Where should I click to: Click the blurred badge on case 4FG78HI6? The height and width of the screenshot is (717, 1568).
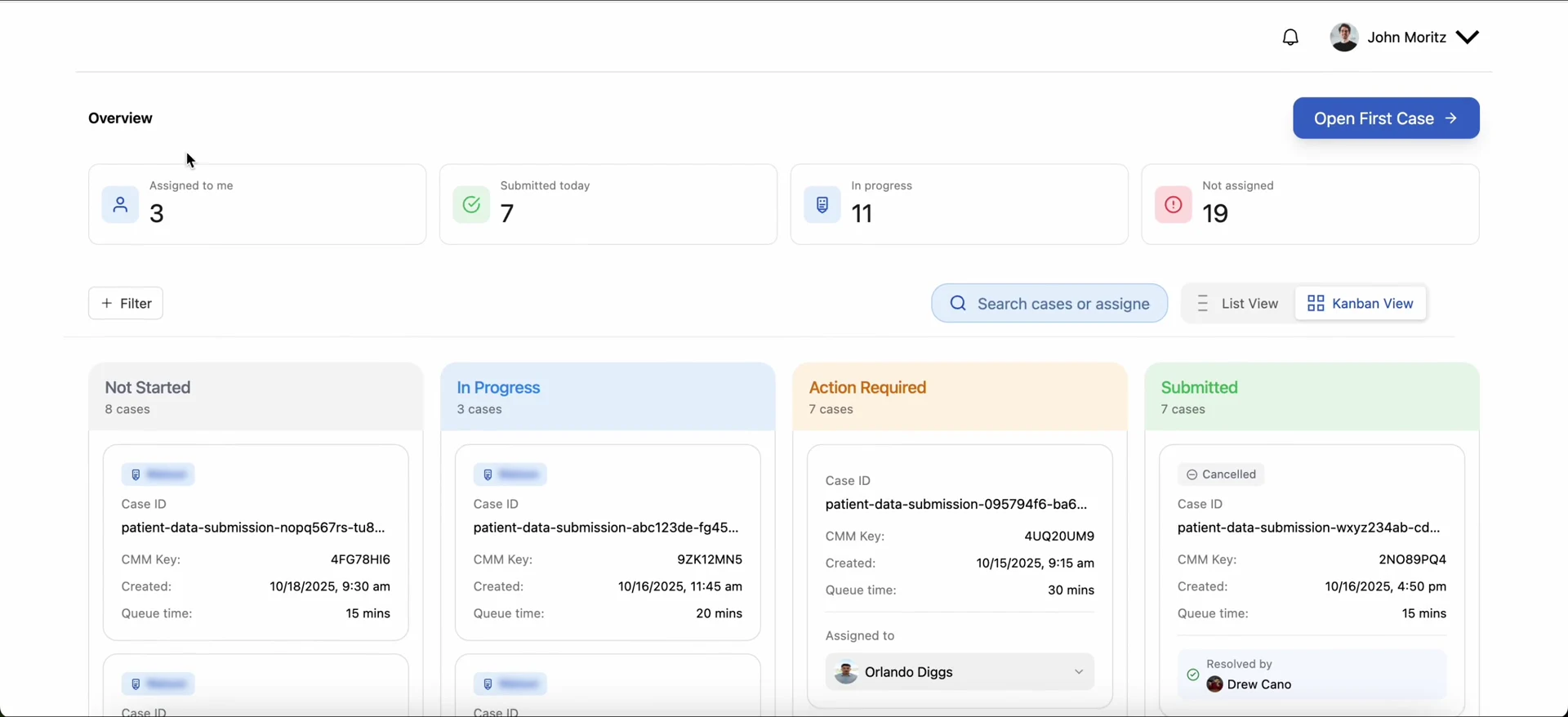(x=158, y=474)
